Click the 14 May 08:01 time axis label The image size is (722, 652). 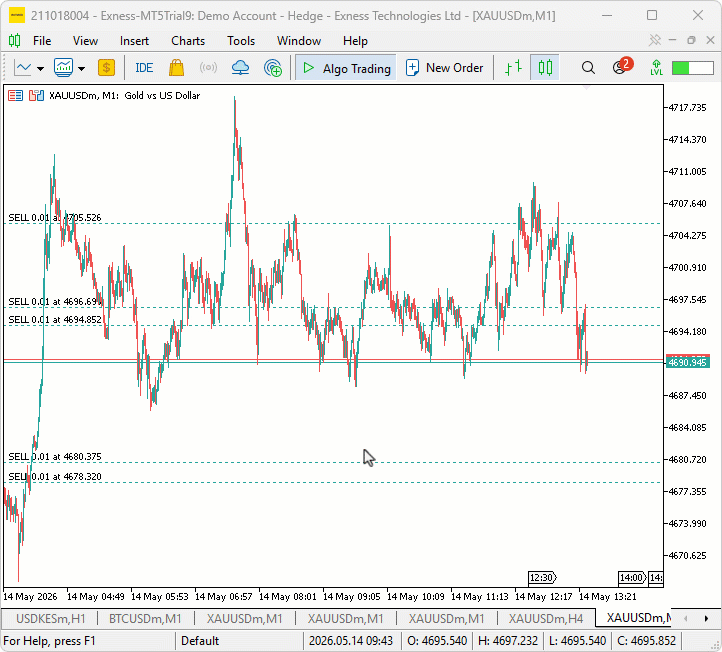pyautogui.click(x=288, y=597)
